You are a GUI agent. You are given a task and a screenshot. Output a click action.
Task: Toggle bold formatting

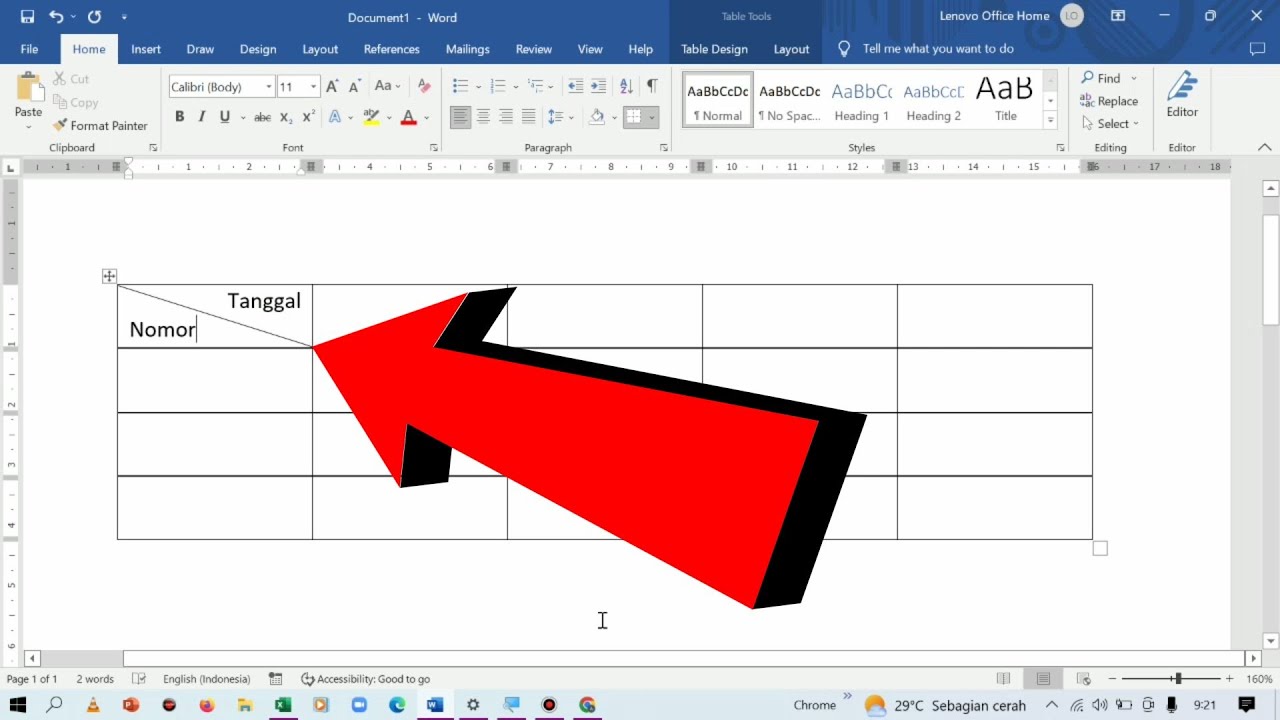[x=179, y=117]
